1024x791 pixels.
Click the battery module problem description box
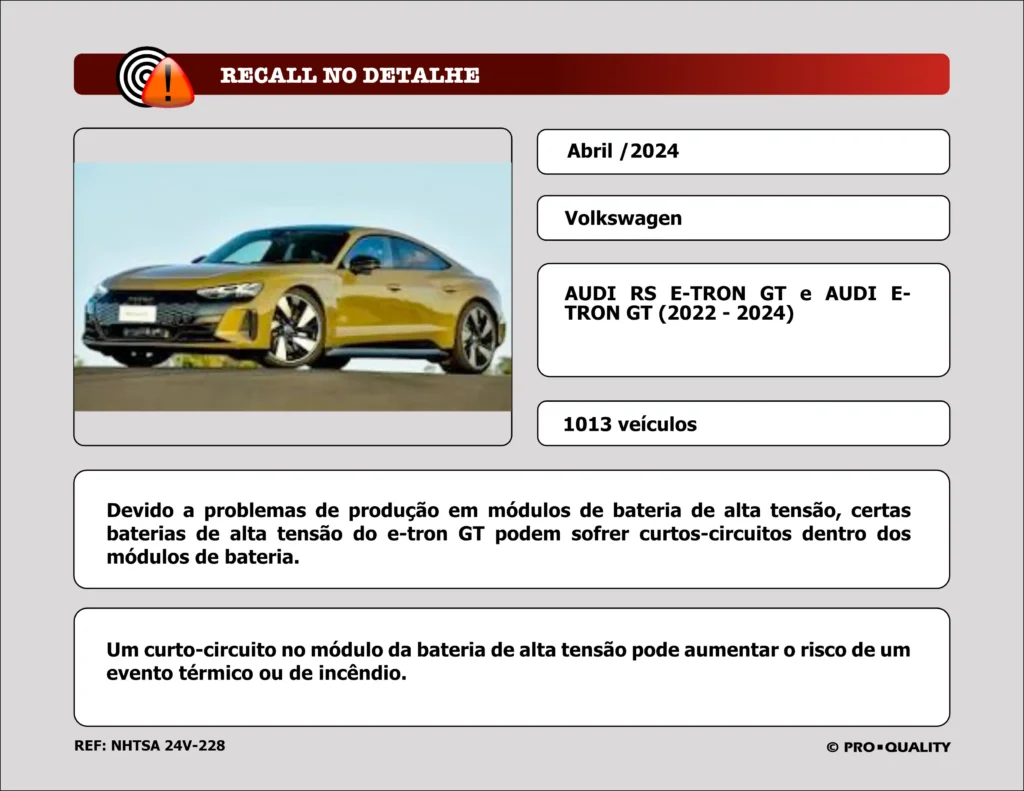[511, 529]
